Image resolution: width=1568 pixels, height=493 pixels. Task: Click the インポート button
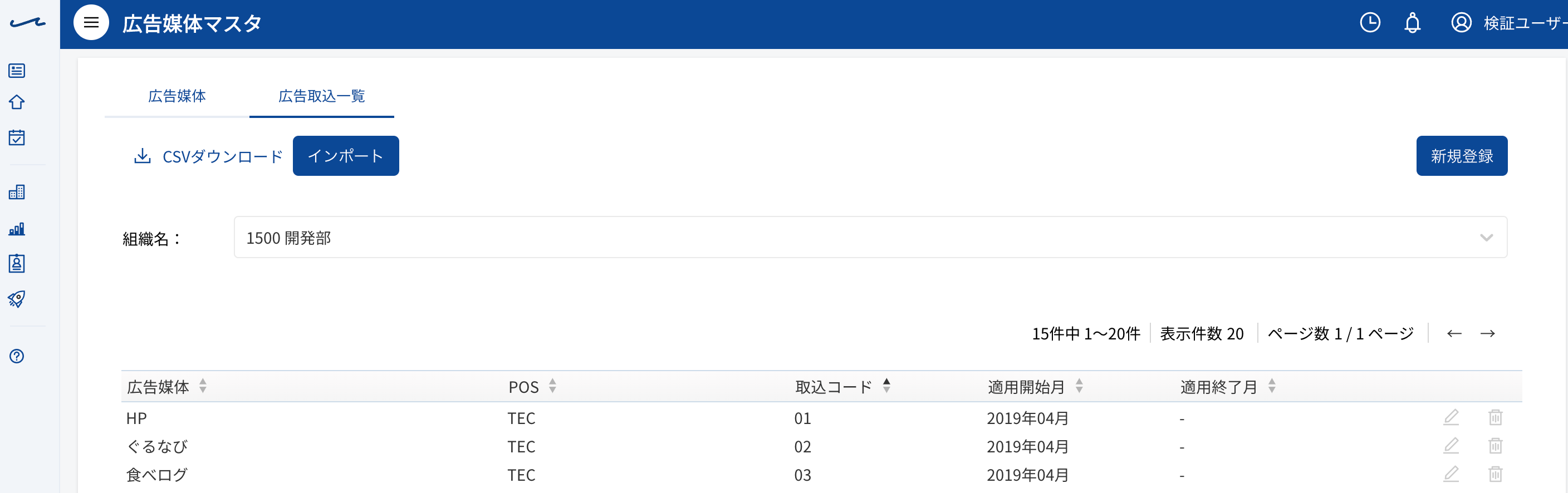tap(346, 156)
